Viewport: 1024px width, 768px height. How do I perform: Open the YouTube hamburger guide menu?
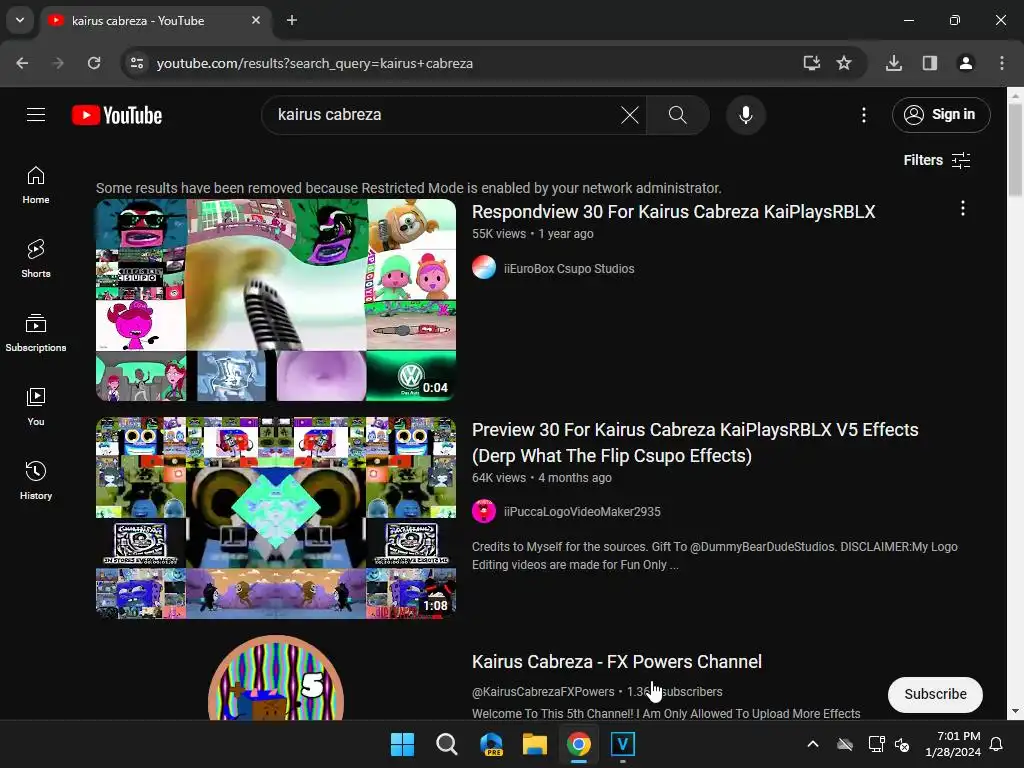point(36,115)
